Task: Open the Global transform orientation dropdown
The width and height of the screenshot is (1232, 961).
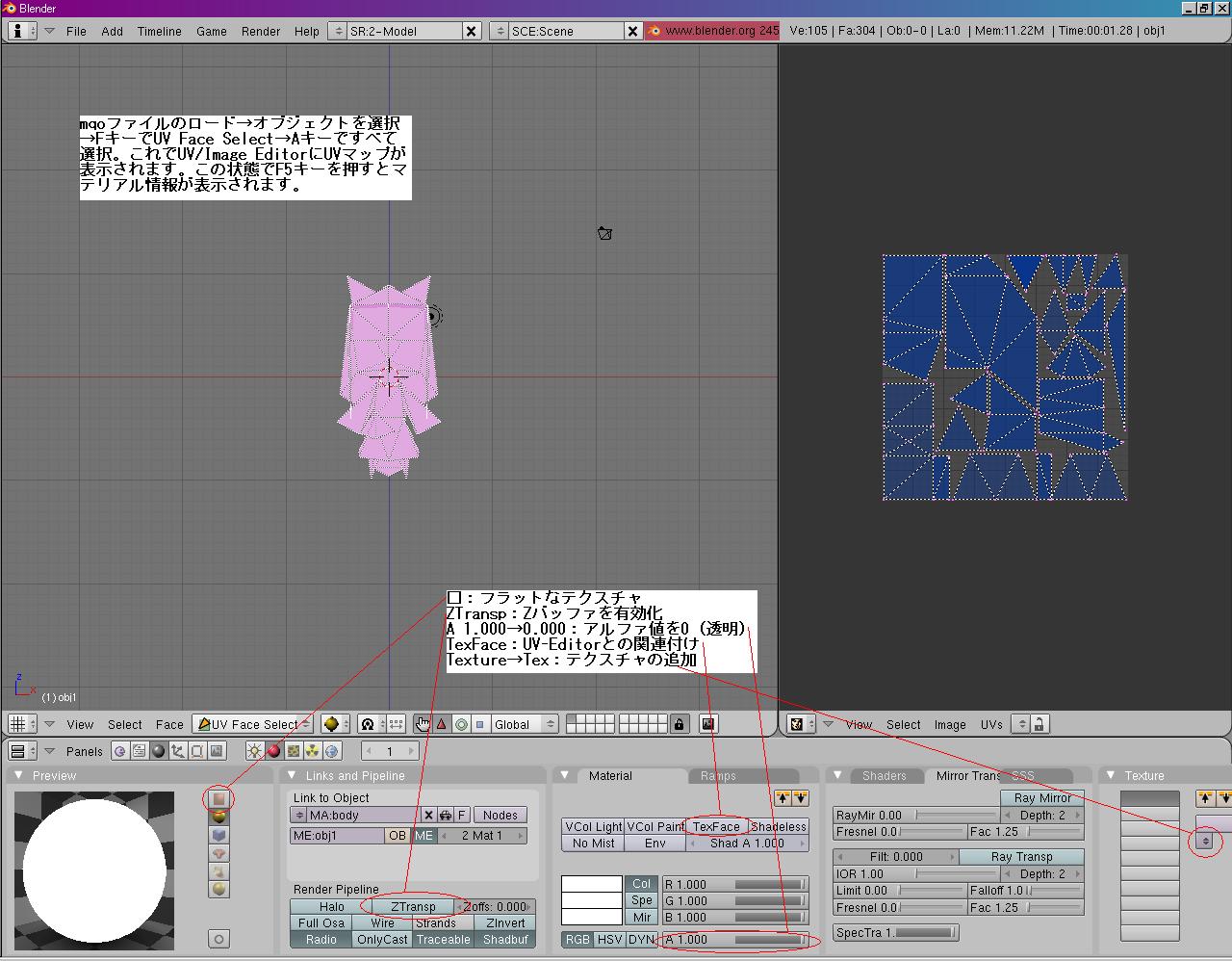Action: [525, 724]
